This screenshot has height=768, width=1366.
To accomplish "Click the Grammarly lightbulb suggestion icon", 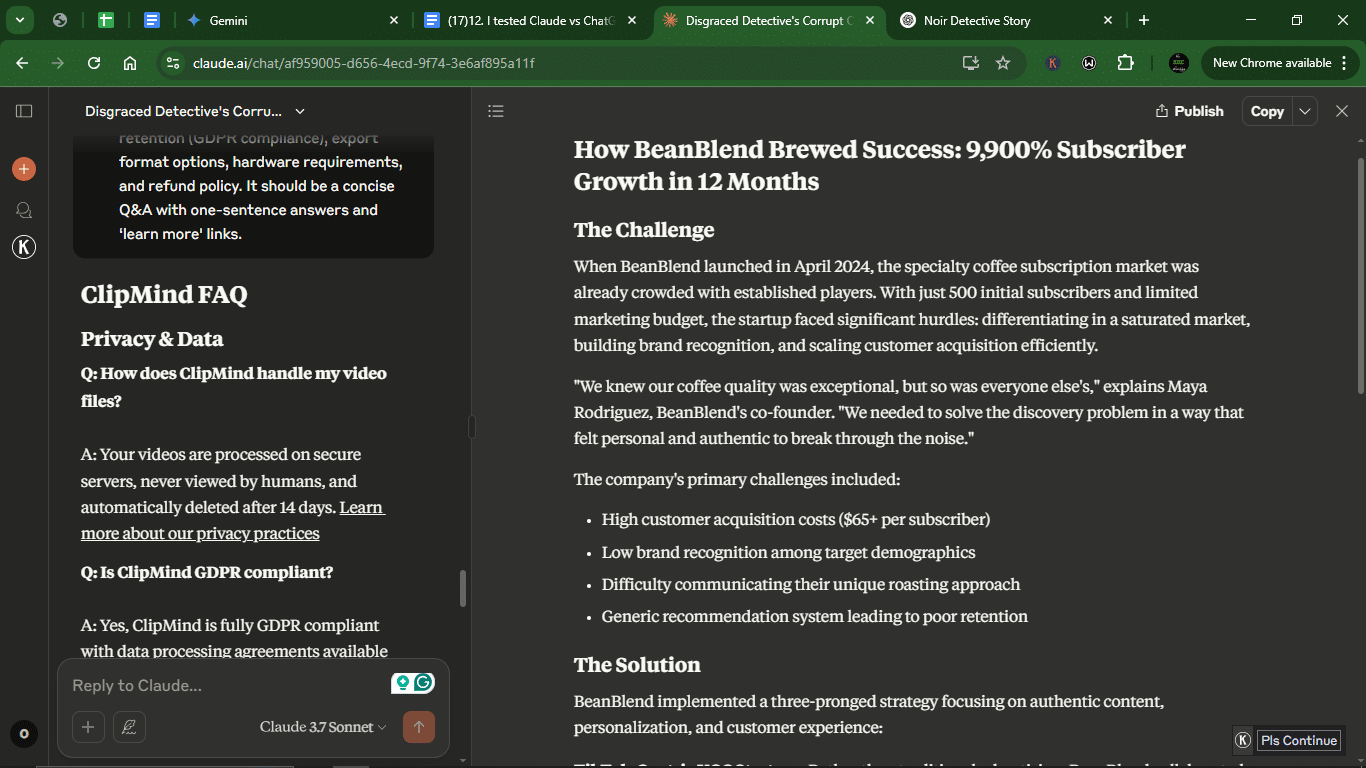I will (x=403, y=683).
